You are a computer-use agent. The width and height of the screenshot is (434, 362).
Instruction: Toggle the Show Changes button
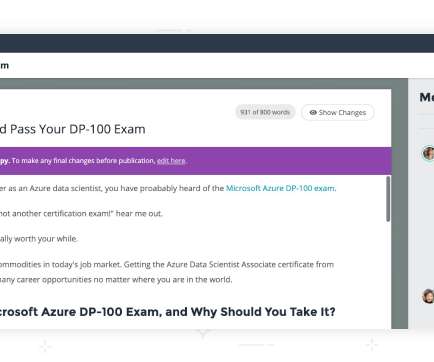click(x=338, y=113)
